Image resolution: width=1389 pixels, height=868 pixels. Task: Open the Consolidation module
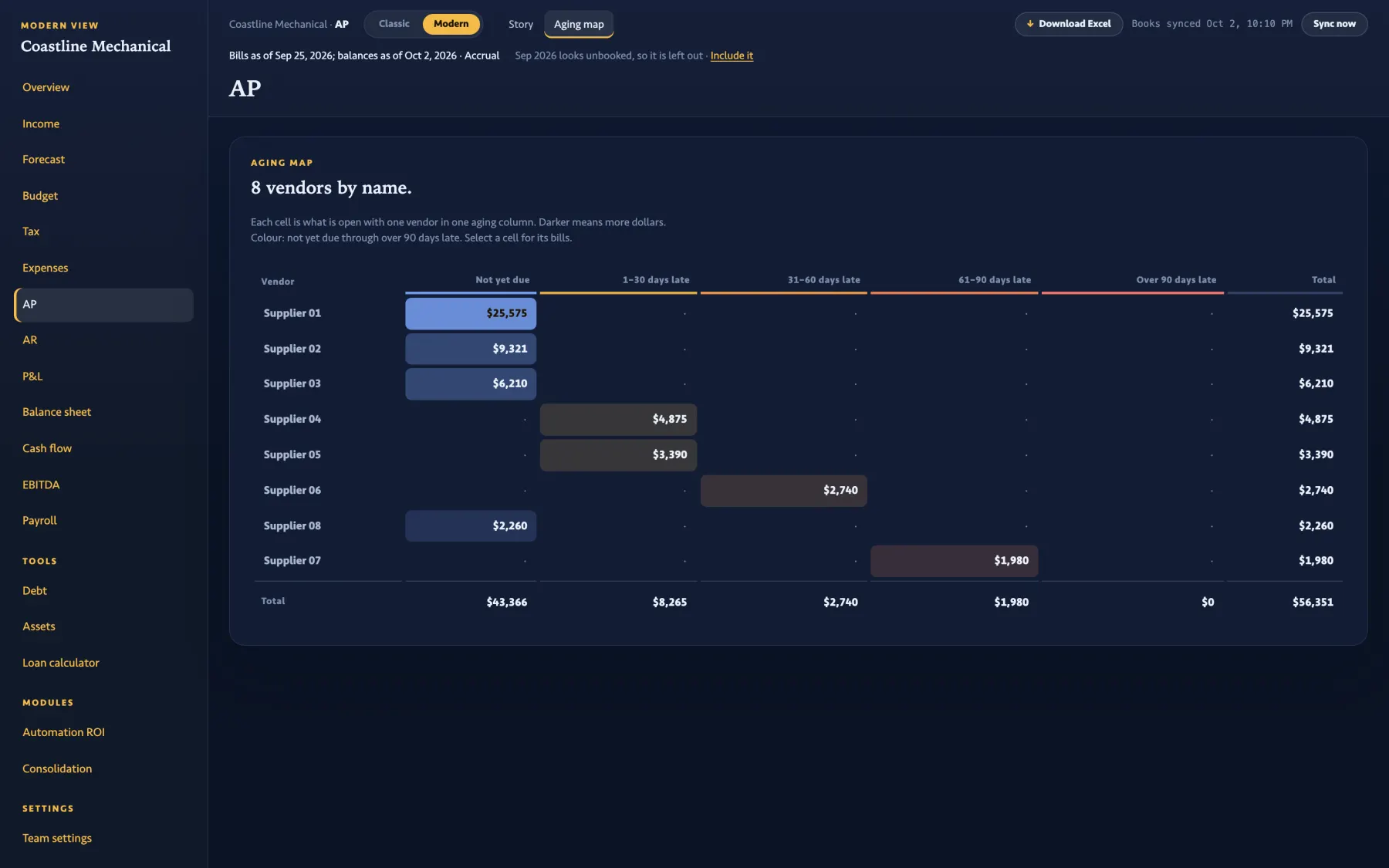[x=103, y=768]
